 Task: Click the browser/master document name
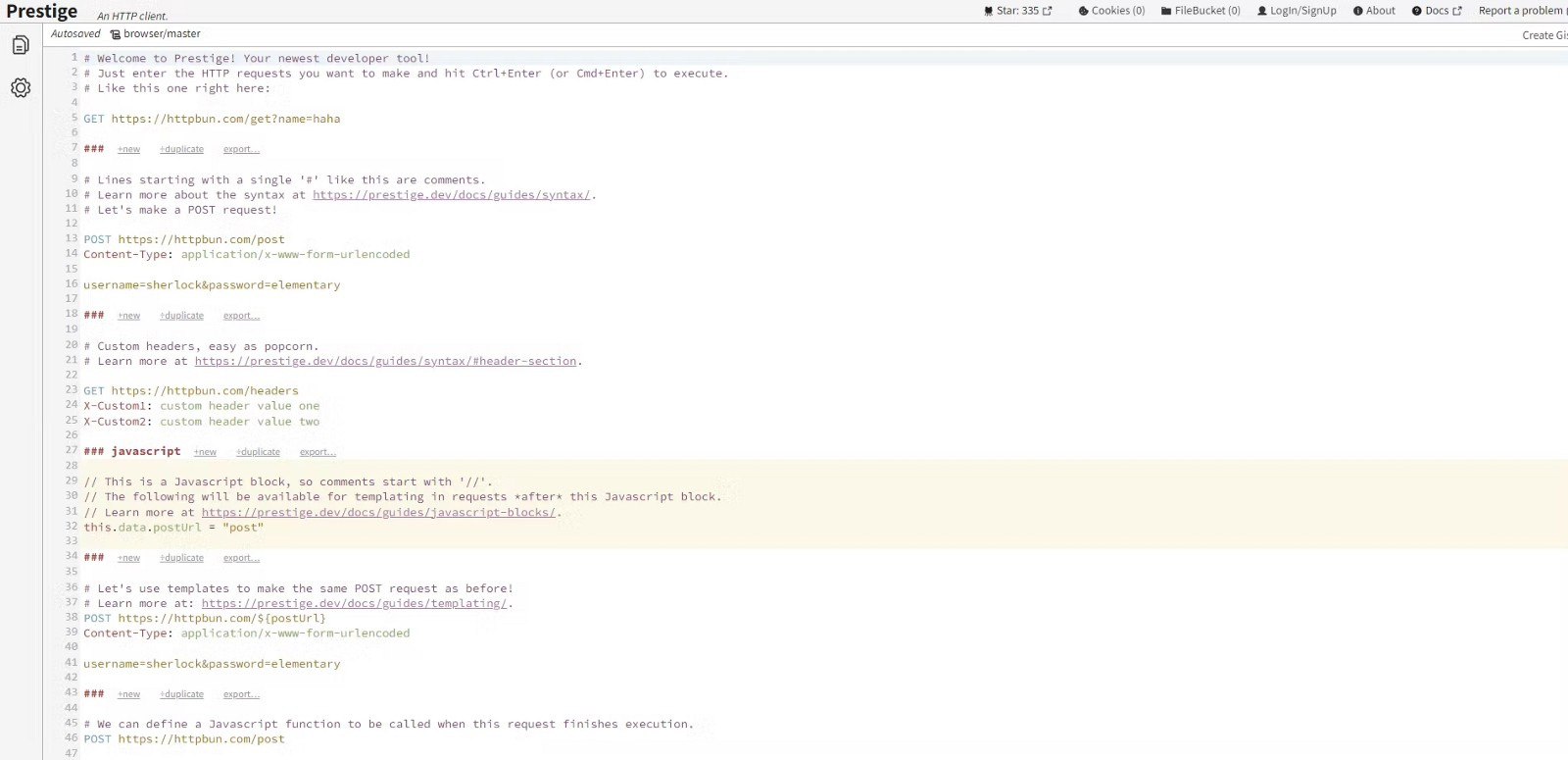[156, 34]
